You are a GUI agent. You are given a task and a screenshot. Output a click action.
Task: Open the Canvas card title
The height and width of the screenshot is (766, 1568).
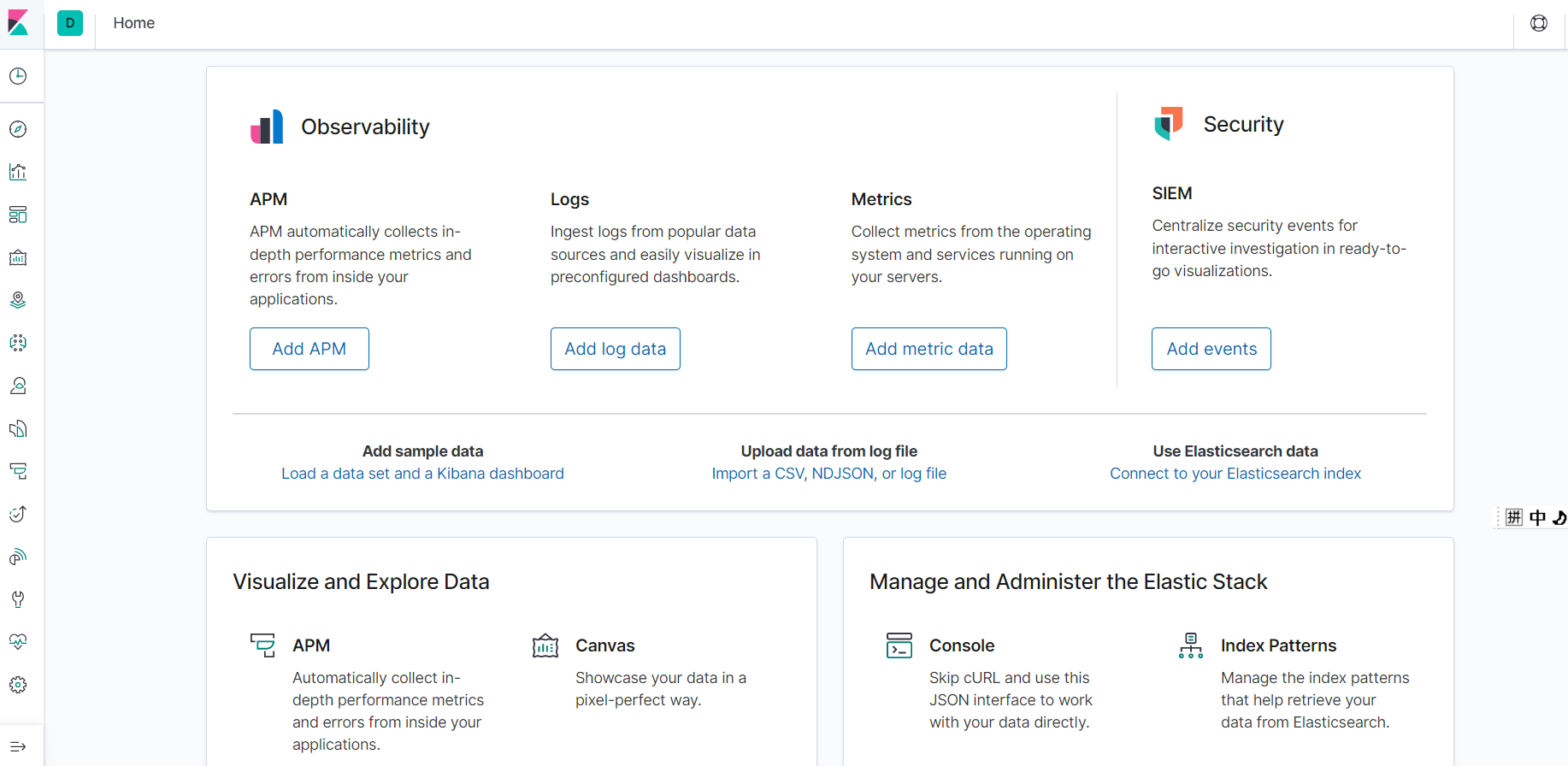[x=605, y=645]
